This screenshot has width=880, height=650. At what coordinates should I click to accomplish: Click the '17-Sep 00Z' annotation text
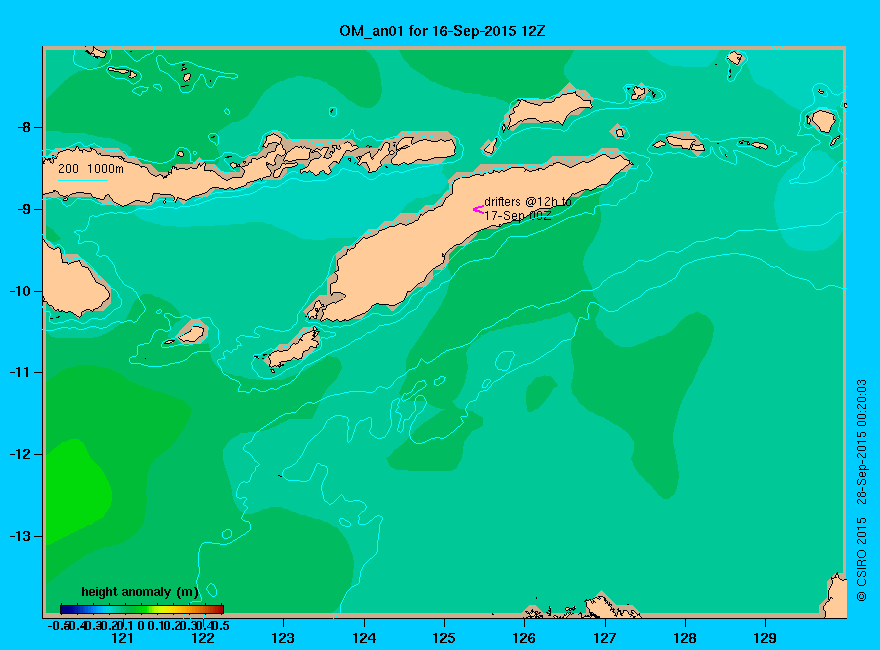(x=517, y=216)
